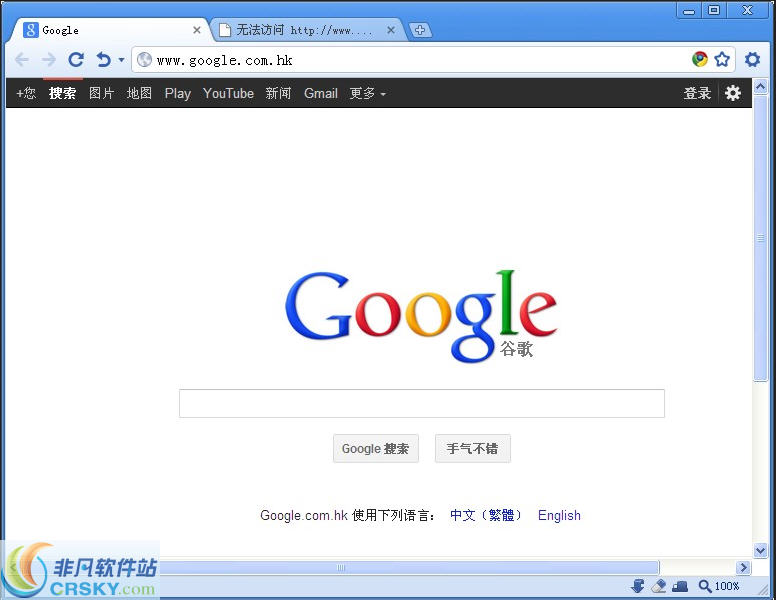Click the Google logo image

pos(421,315)
